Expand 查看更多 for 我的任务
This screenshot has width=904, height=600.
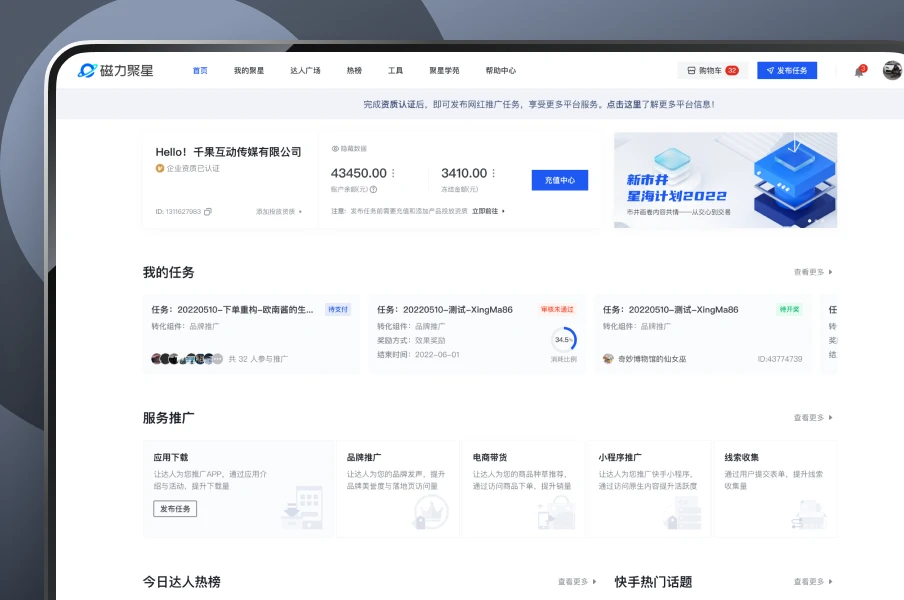click(813, 272)
